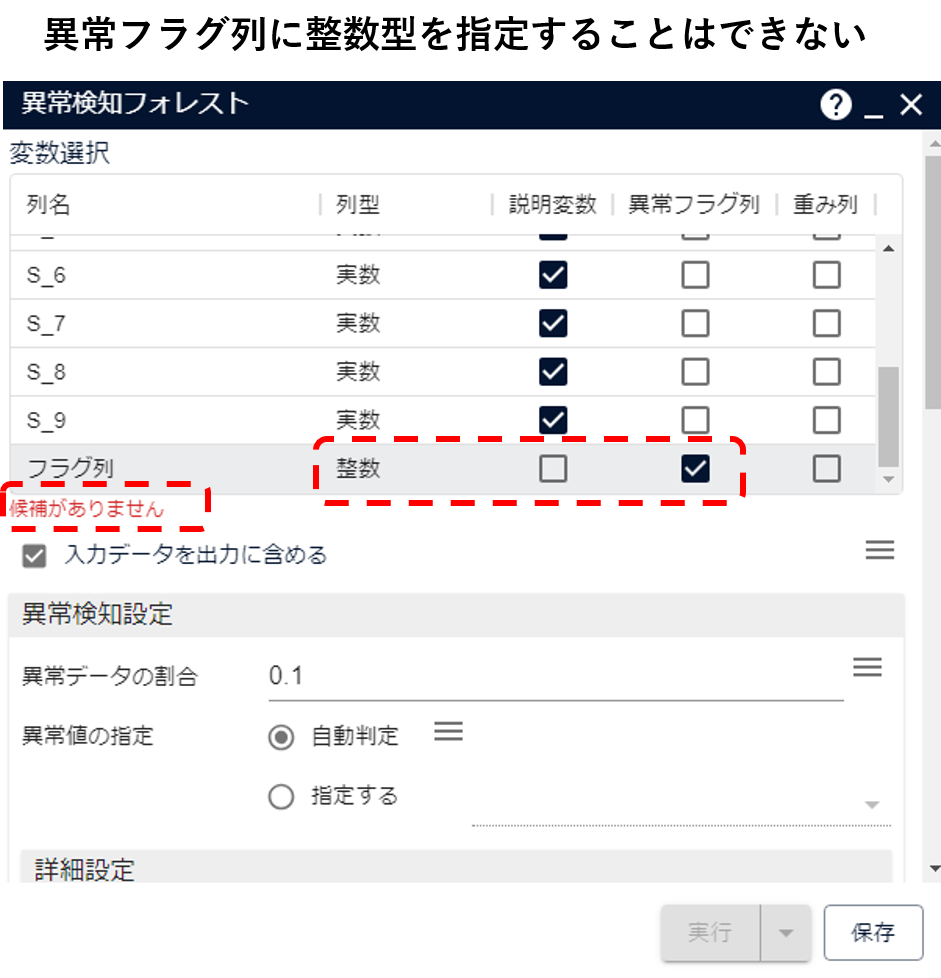This screenshot has width=941, height=978.
Task: Select the 自動判定 radio button
Action: click(281, 737)
